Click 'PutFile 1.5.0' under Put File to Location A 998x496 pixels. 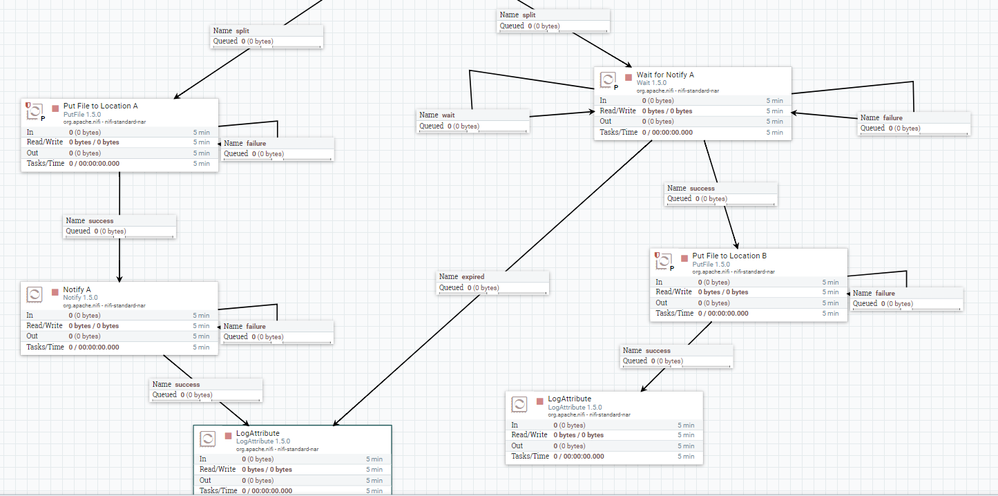81,114
